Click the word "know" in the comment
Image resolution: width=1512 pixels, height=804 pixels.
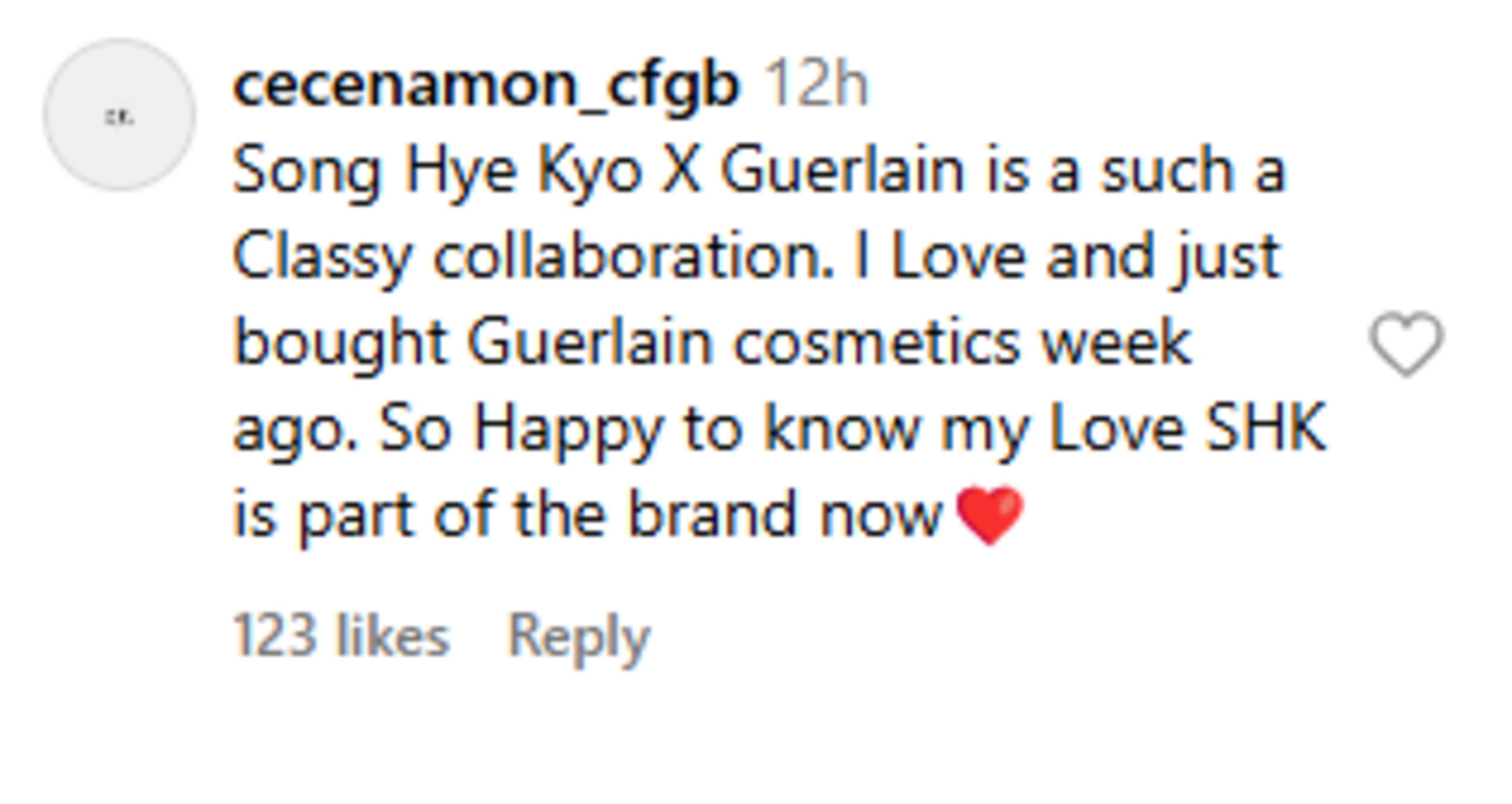[841, 429]
